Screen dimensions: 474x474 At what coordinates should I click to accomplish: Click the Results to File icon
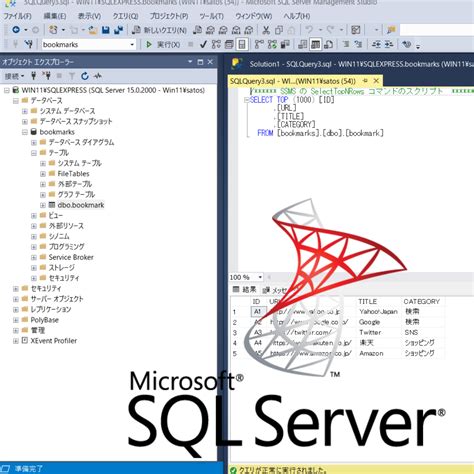328,44
